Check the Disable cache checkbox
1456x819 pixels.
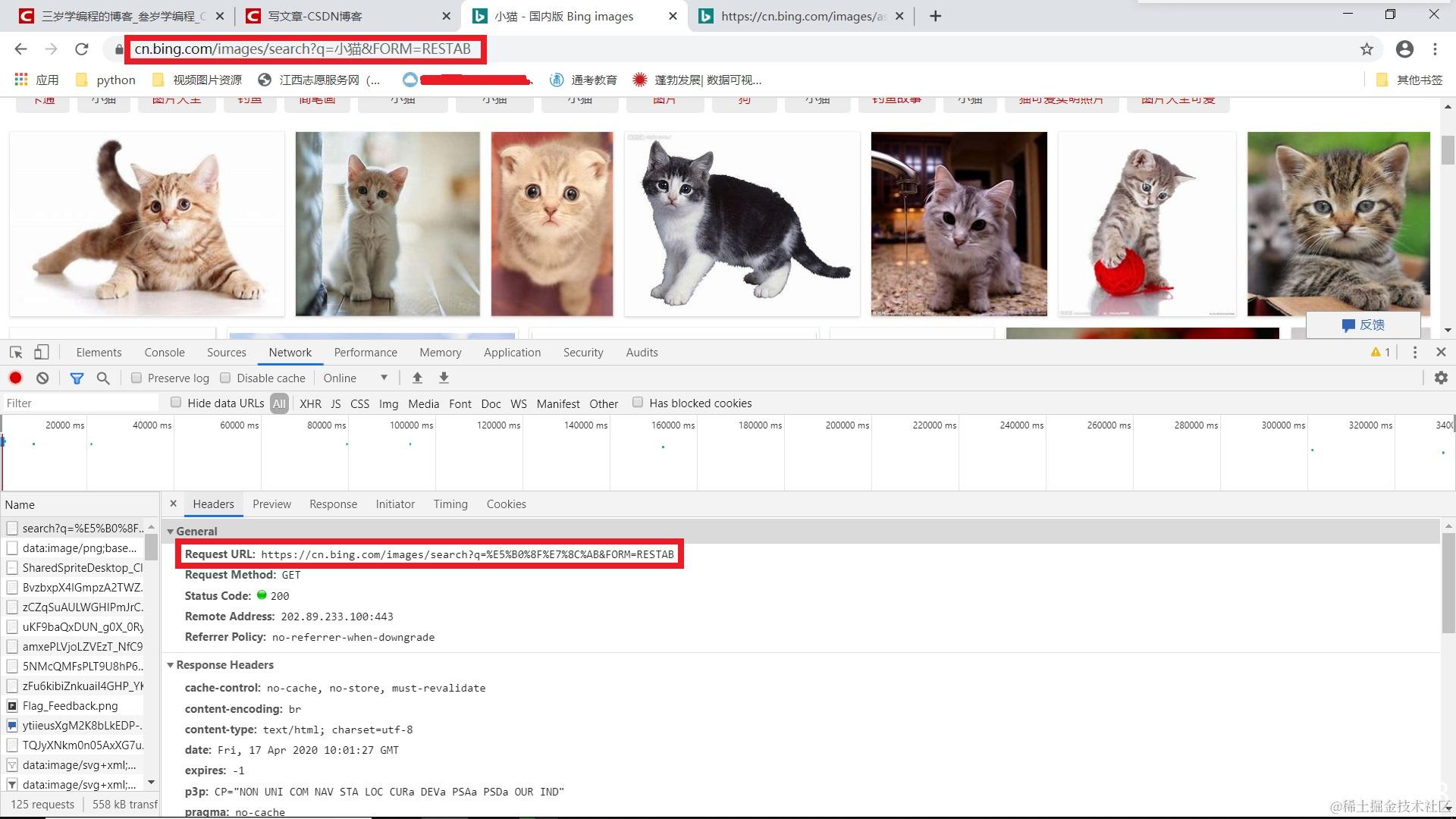click(x=225, y=378)
